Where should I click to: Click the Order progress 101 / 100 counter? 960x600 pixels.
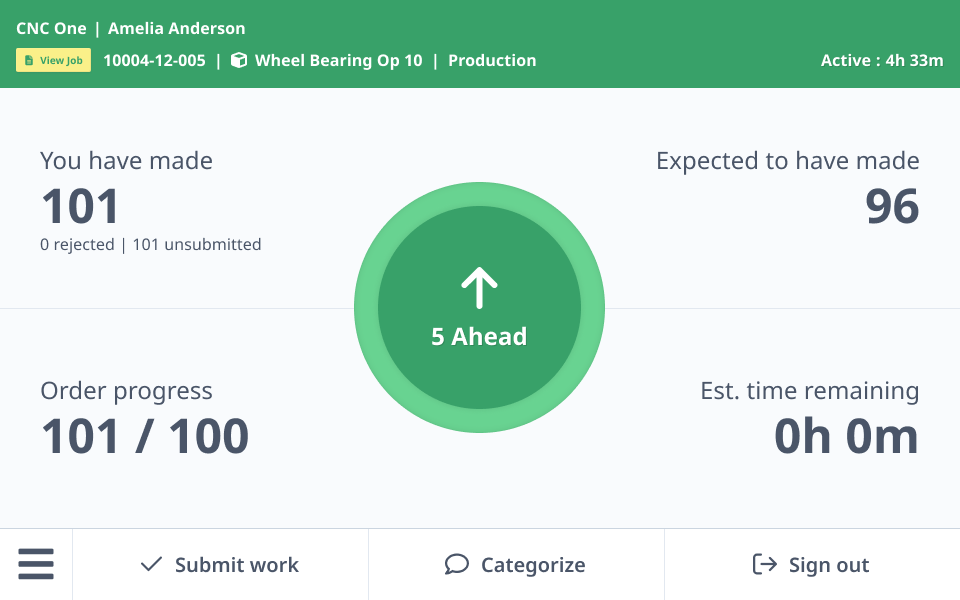coord(144,436)
